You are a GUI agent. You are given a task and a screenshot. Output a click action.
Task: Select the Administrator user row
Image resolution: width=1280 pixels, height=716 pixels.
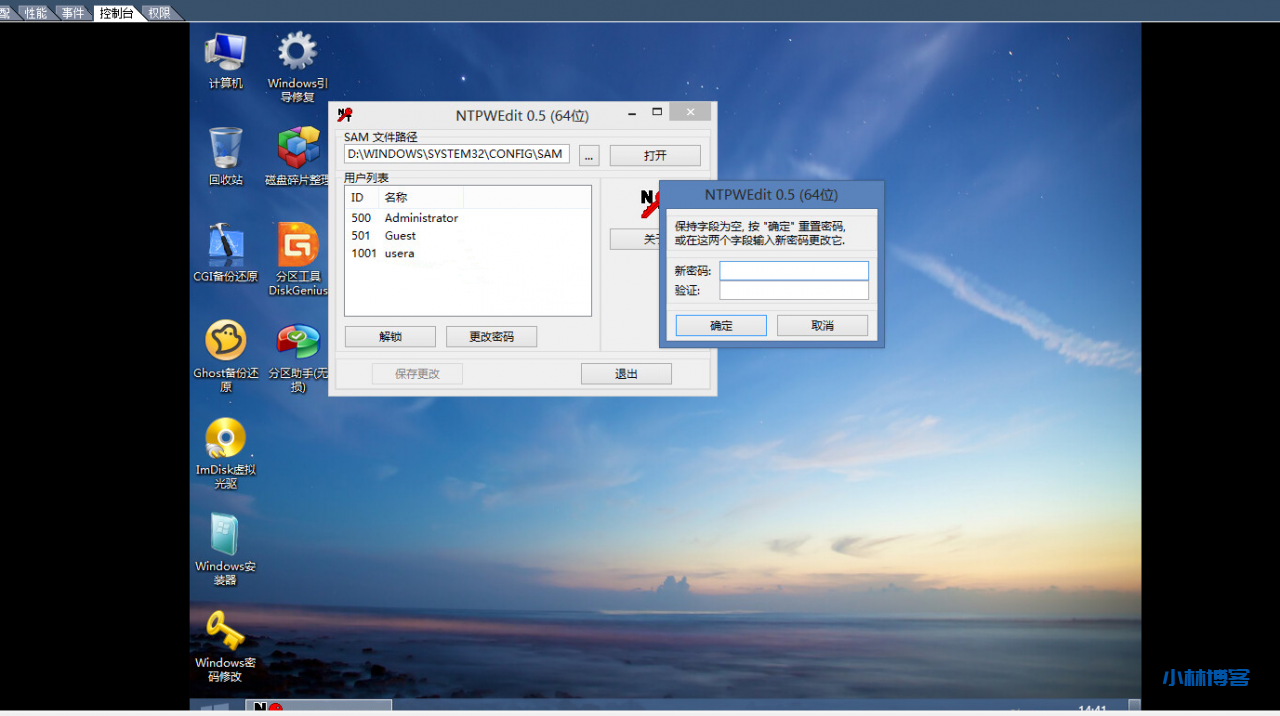pyautogui.click(x=421, y=218)
